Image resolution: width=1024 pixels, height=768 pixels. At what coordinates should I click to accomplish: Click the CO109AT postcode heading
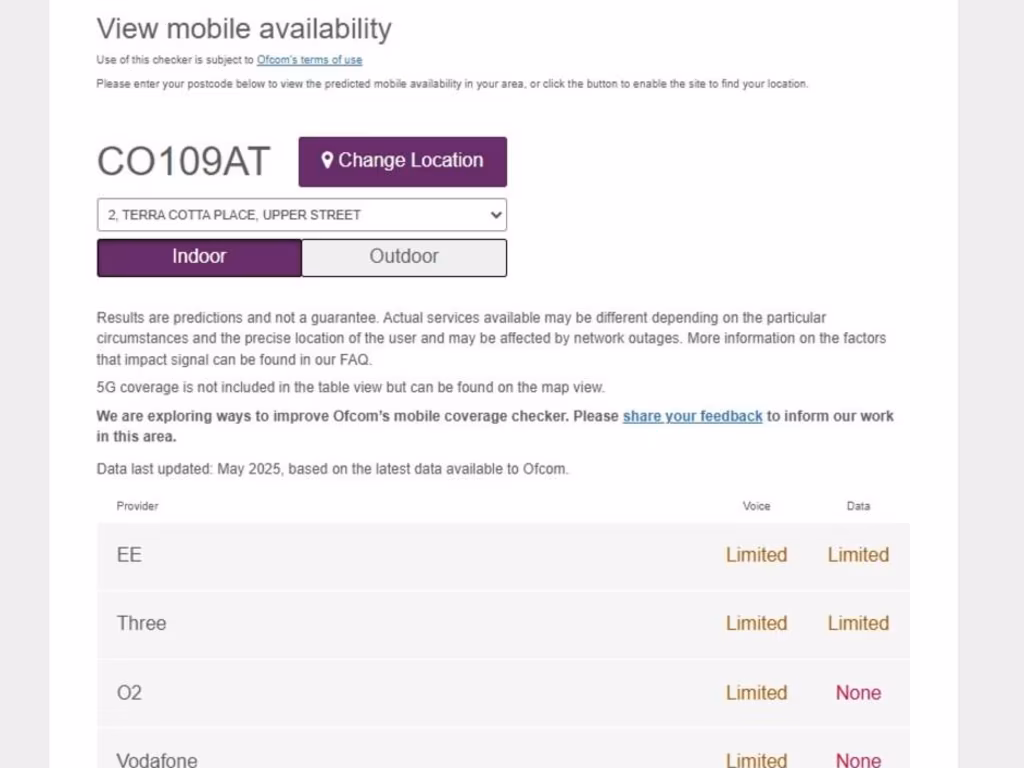point(183,162)
